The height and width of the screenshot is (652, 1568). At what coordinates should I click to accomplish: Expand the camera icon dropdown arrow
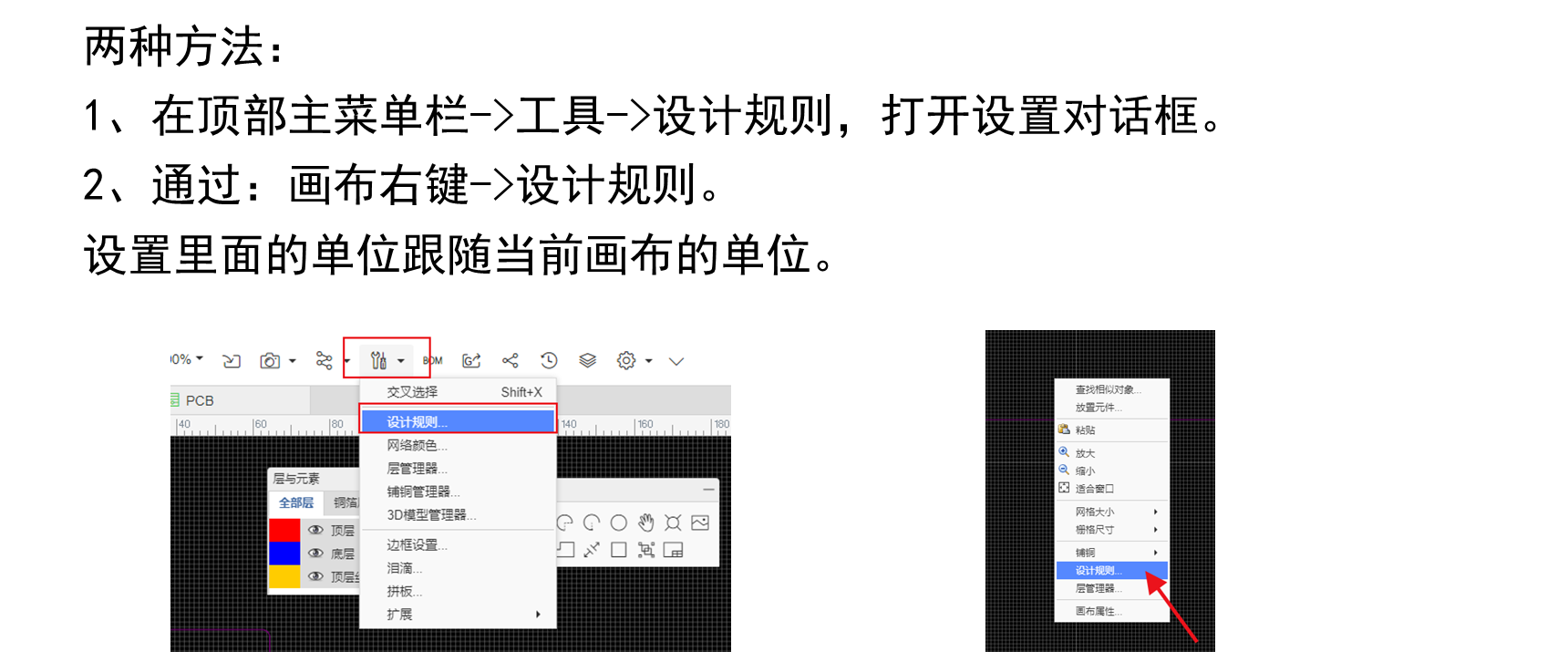click(x=293, y=361)
